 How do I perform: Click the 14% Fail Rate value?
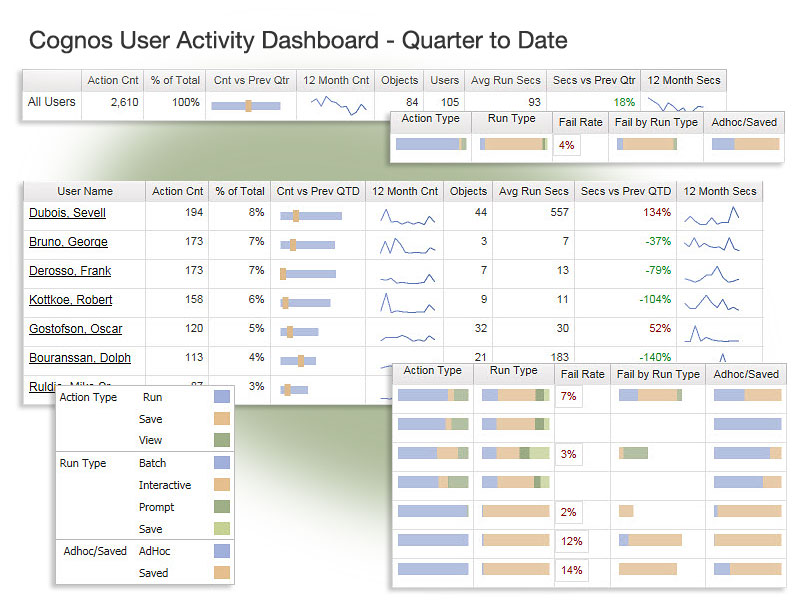click(571, 570)
